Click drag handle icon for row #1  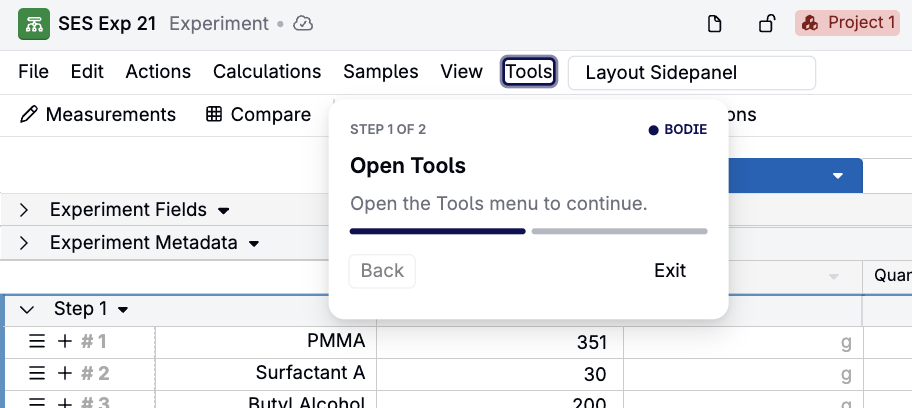(37, 341)
